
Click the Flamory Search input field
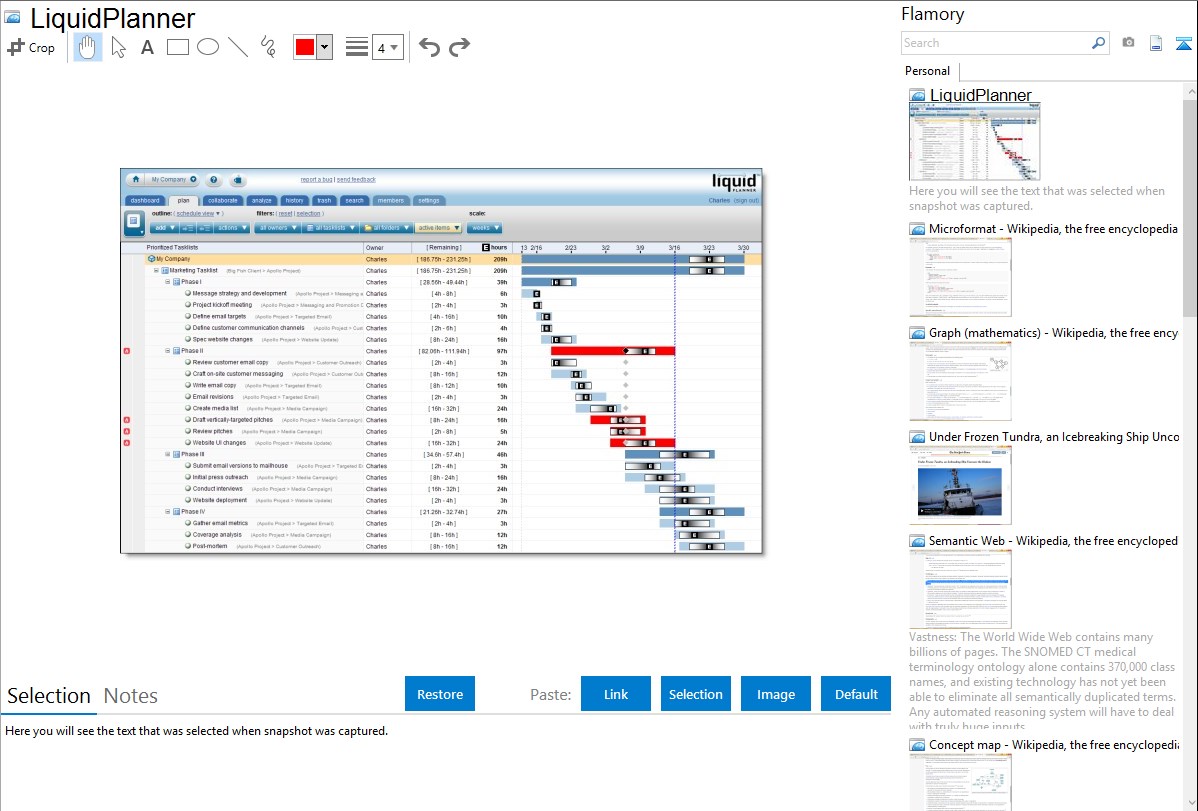(996, 43)
